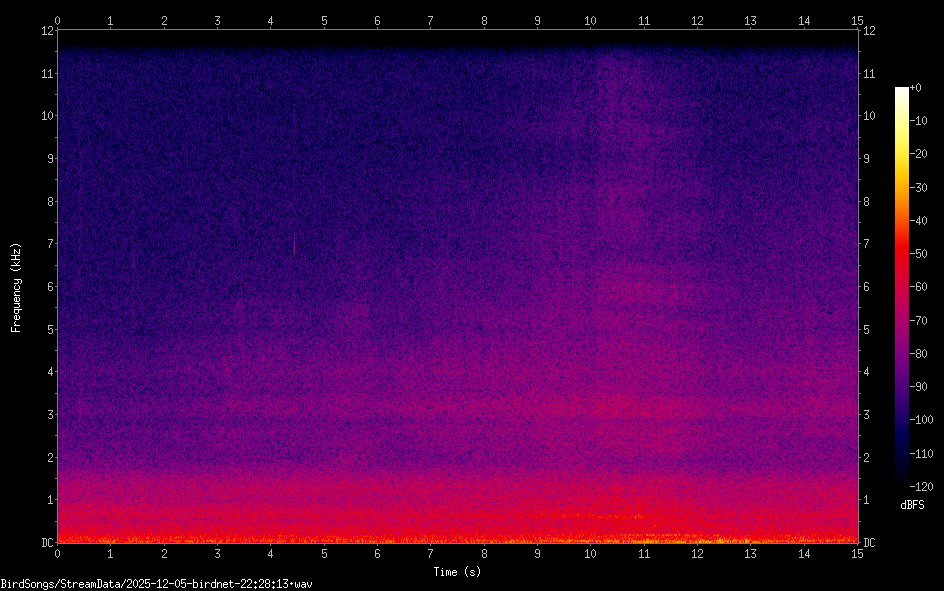The width and height of the screenshot is (944, 591).
Task: Click the DC label on the right frequency axis
Action: click(870, 543)
